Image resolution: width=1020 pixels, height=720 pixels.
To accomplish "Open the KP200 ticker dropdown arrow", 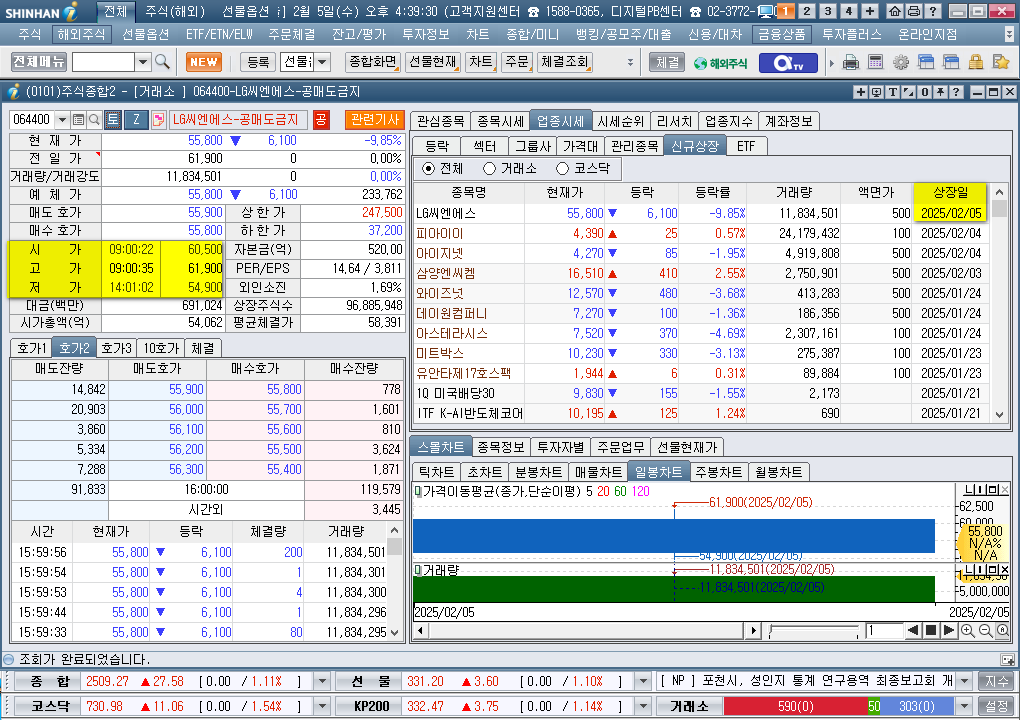I will click(x=643, y=706).
